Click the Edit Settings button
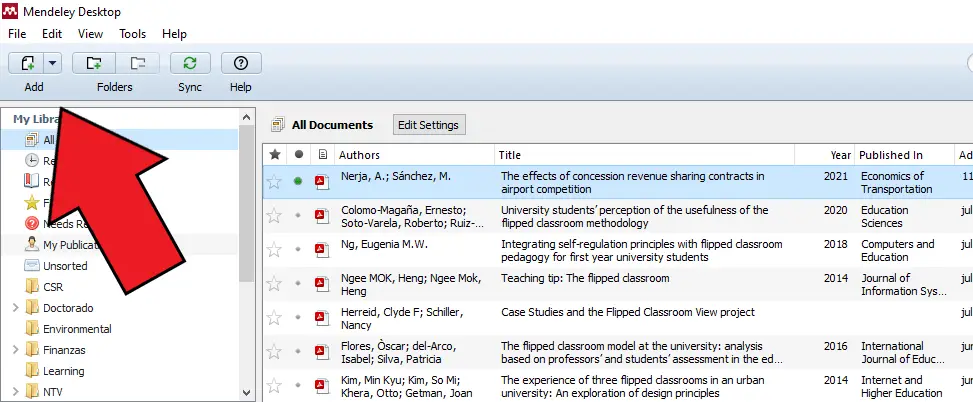The width and height of the screenshot is (973, 402). [x=428, y=125]
